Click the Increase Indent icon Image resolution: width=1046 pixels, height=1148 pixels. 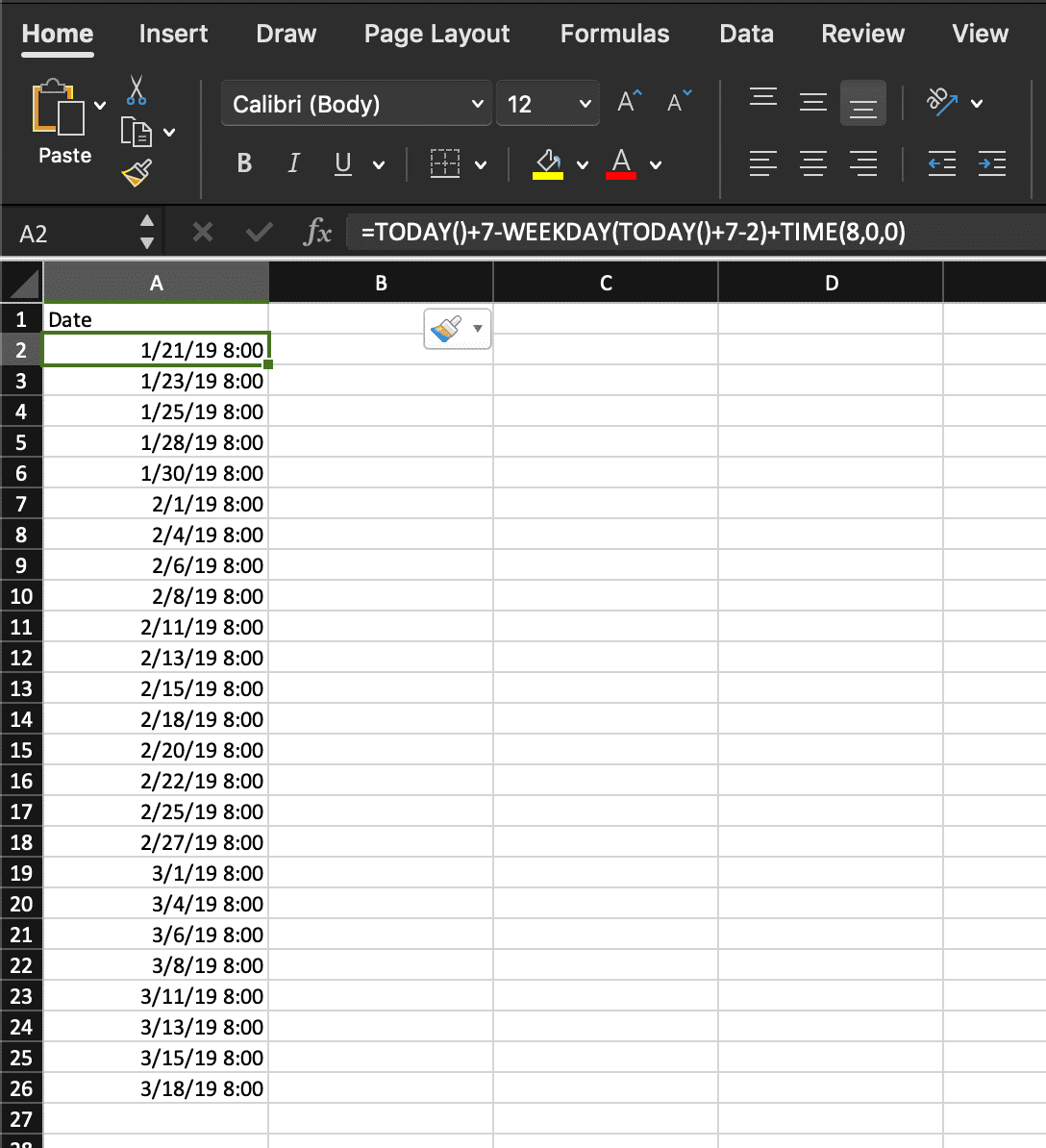tap(991, 164)
